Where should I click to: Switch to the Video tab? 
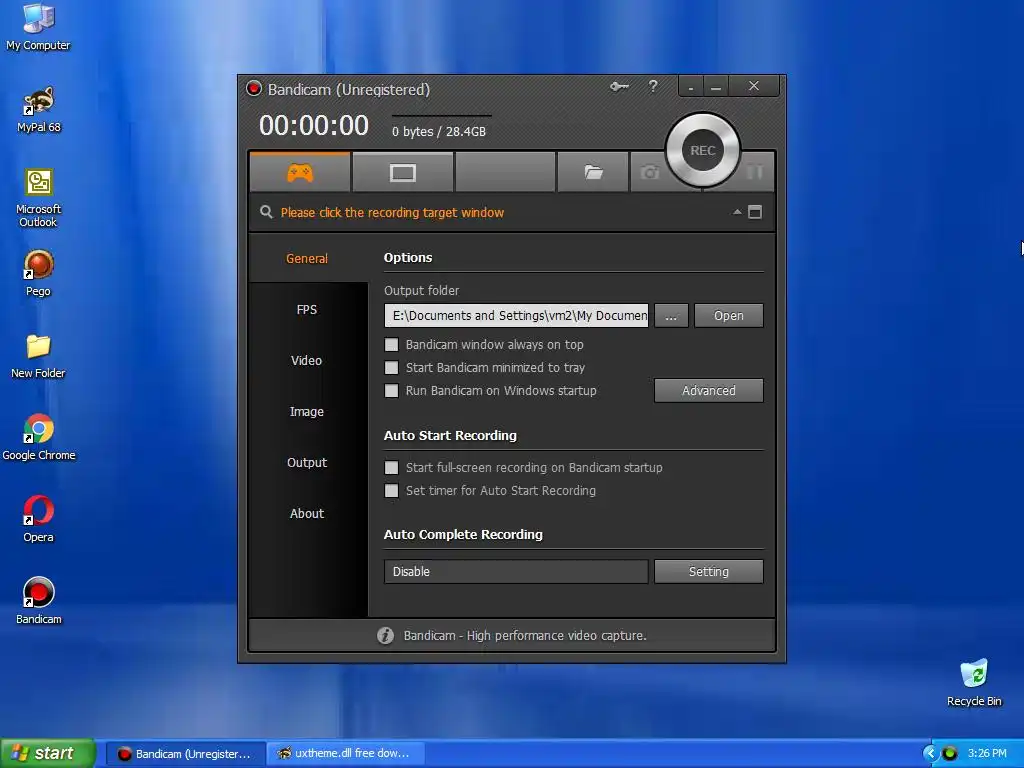tap(307, 360)
